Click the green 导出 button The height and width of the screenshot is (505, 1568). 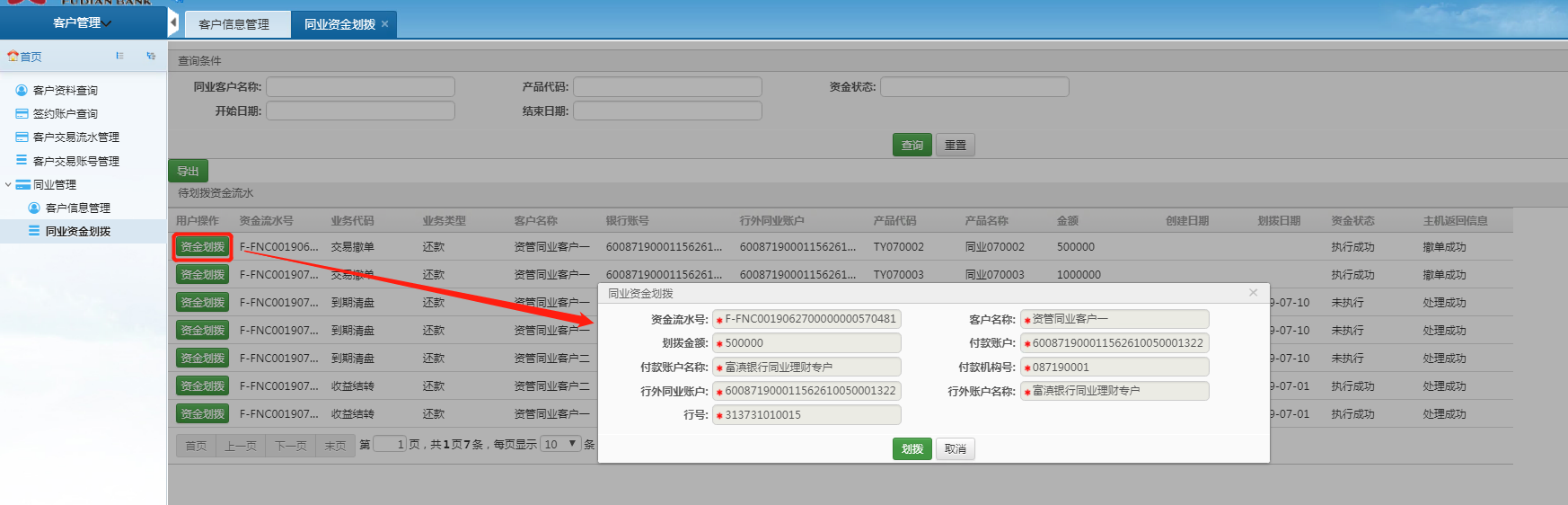click(188, 171)
